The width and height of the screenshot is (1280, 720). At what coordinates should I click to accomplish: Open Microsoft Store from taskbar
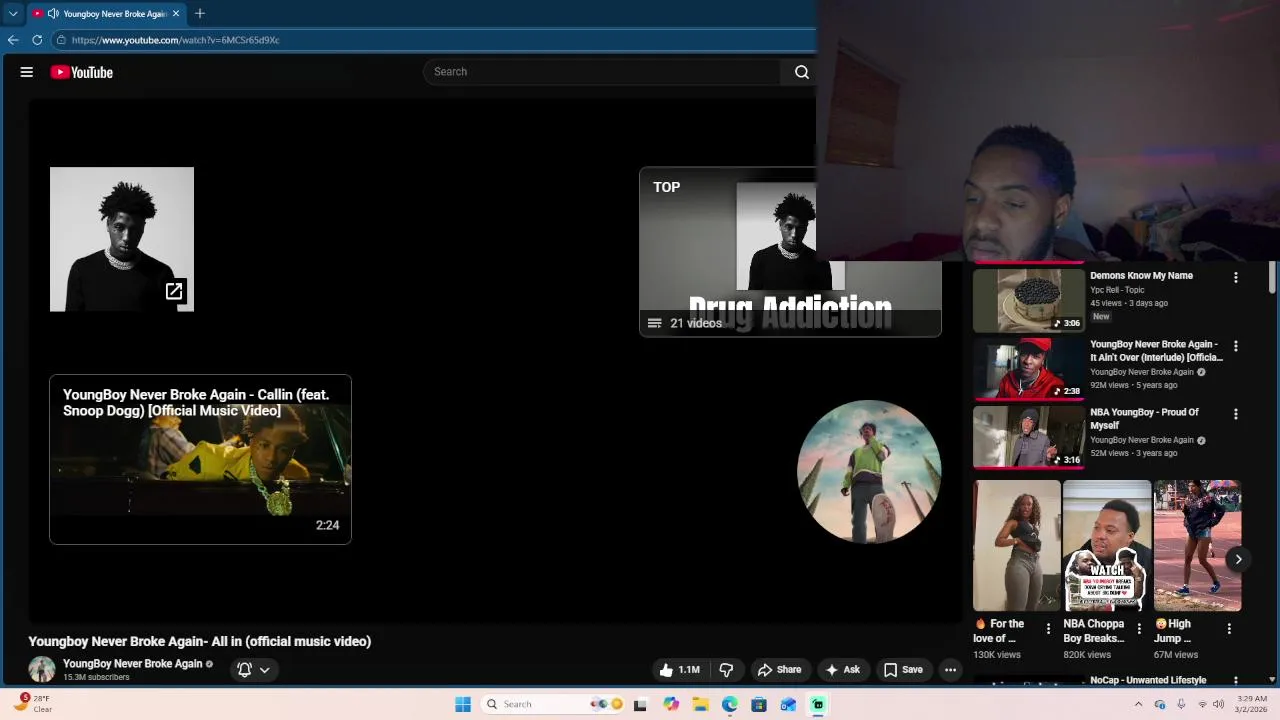click(759, 704)
